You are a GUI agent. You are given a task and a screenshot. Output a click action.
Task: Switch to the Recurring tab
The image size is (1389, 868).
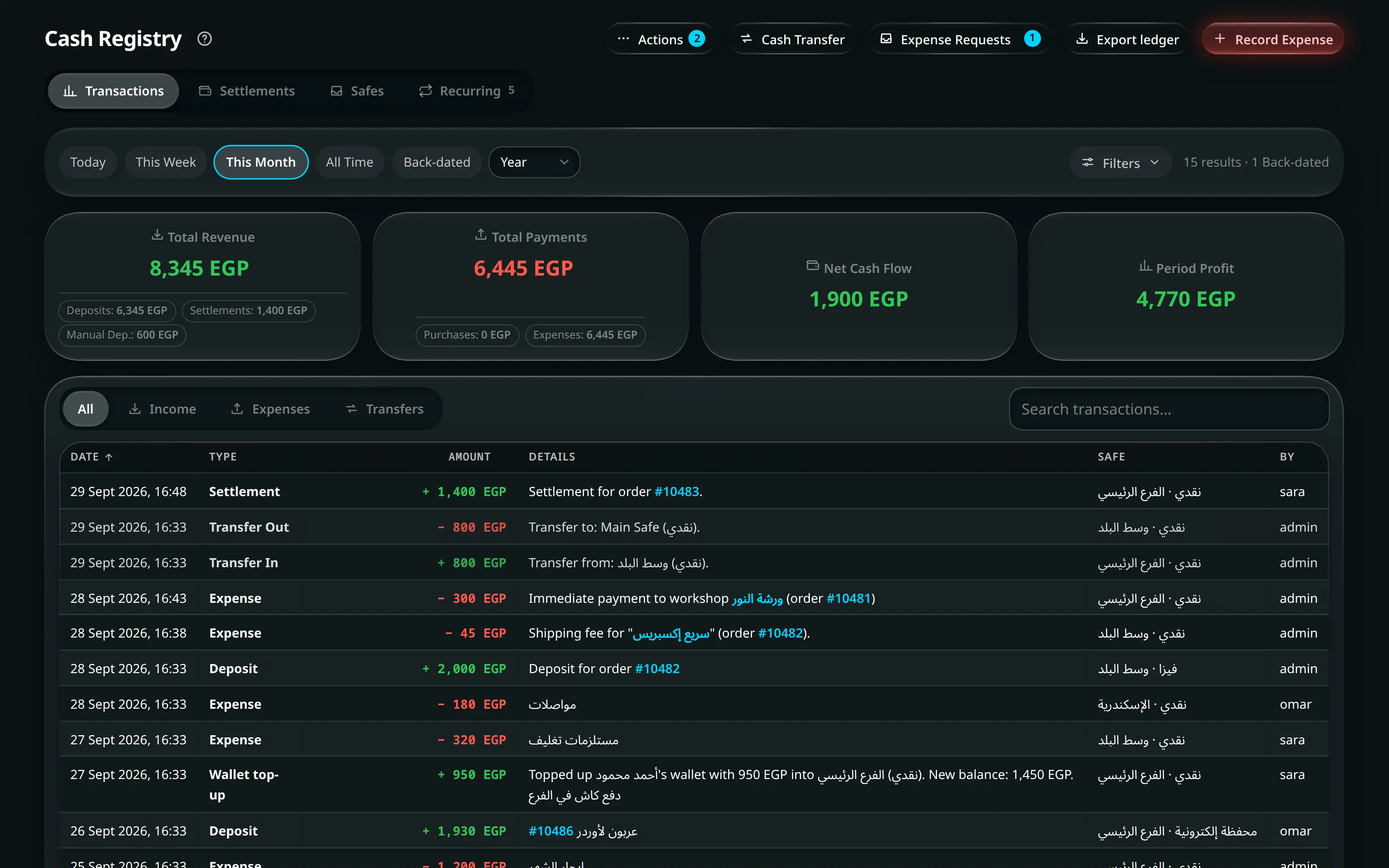tap(466, 91)
